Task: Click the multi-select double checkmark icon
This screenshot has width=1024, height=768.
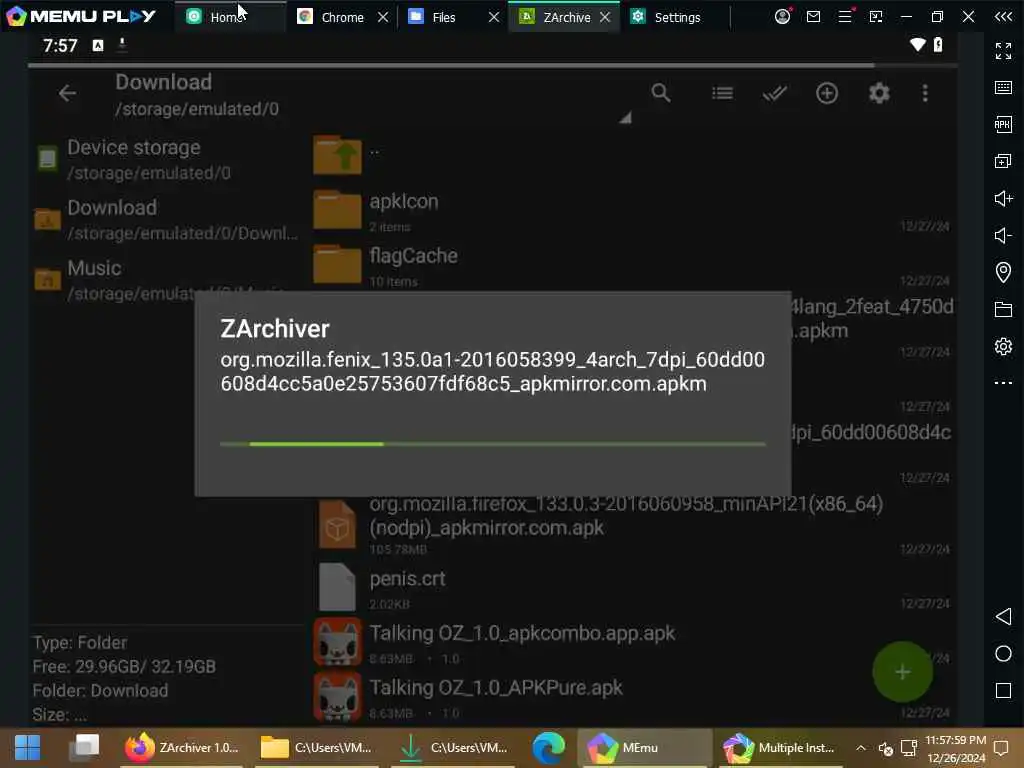Action: 775,93
